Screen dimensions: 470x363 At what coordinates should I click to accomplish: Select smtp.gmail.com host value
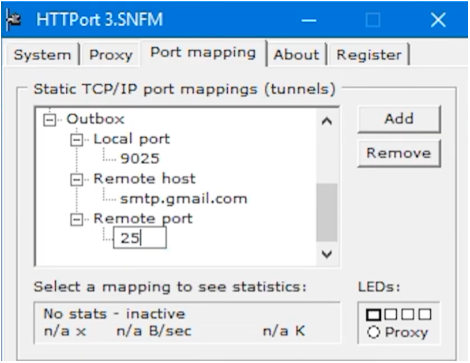tap(184, 199)
